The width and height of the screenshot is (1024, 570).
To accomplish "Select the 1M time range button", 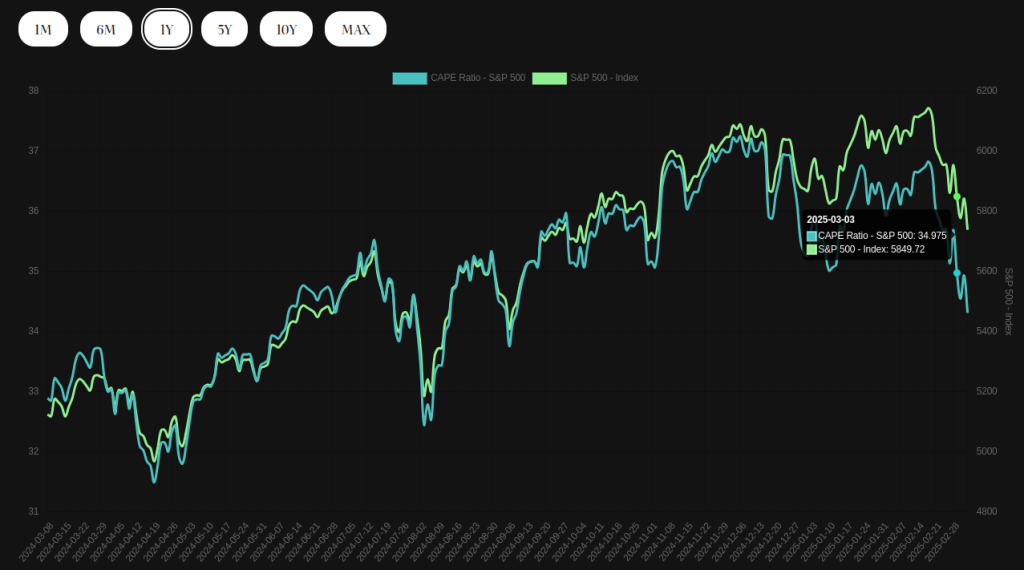I will pyautogui.click(x=43, y=30).
